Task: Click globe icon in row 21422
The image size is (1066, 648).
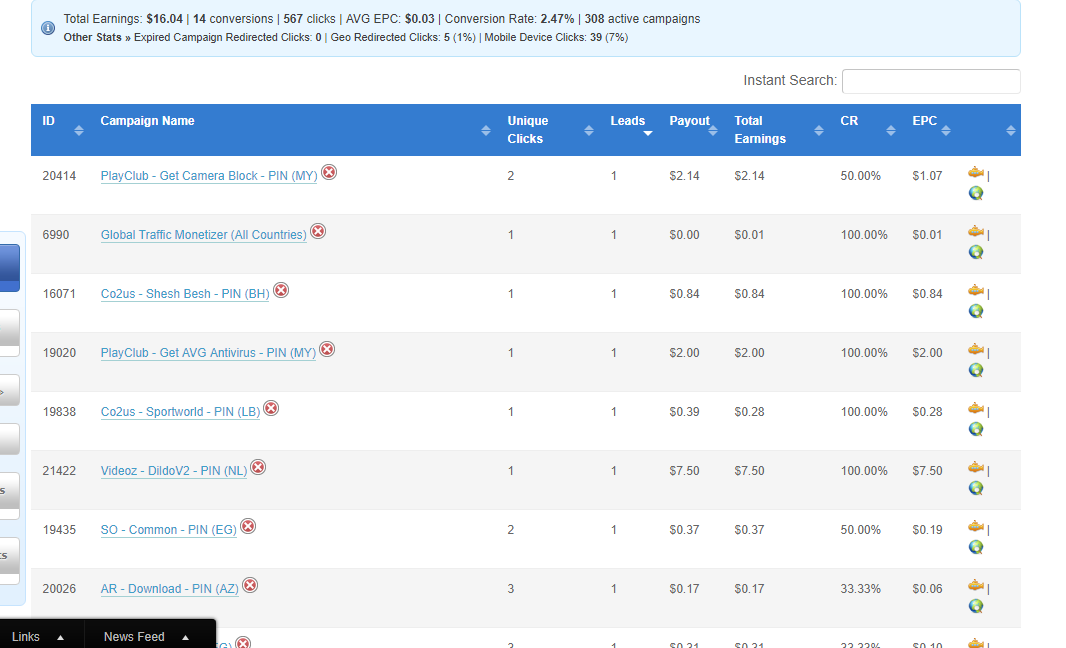Action: [x=976, y=488]
